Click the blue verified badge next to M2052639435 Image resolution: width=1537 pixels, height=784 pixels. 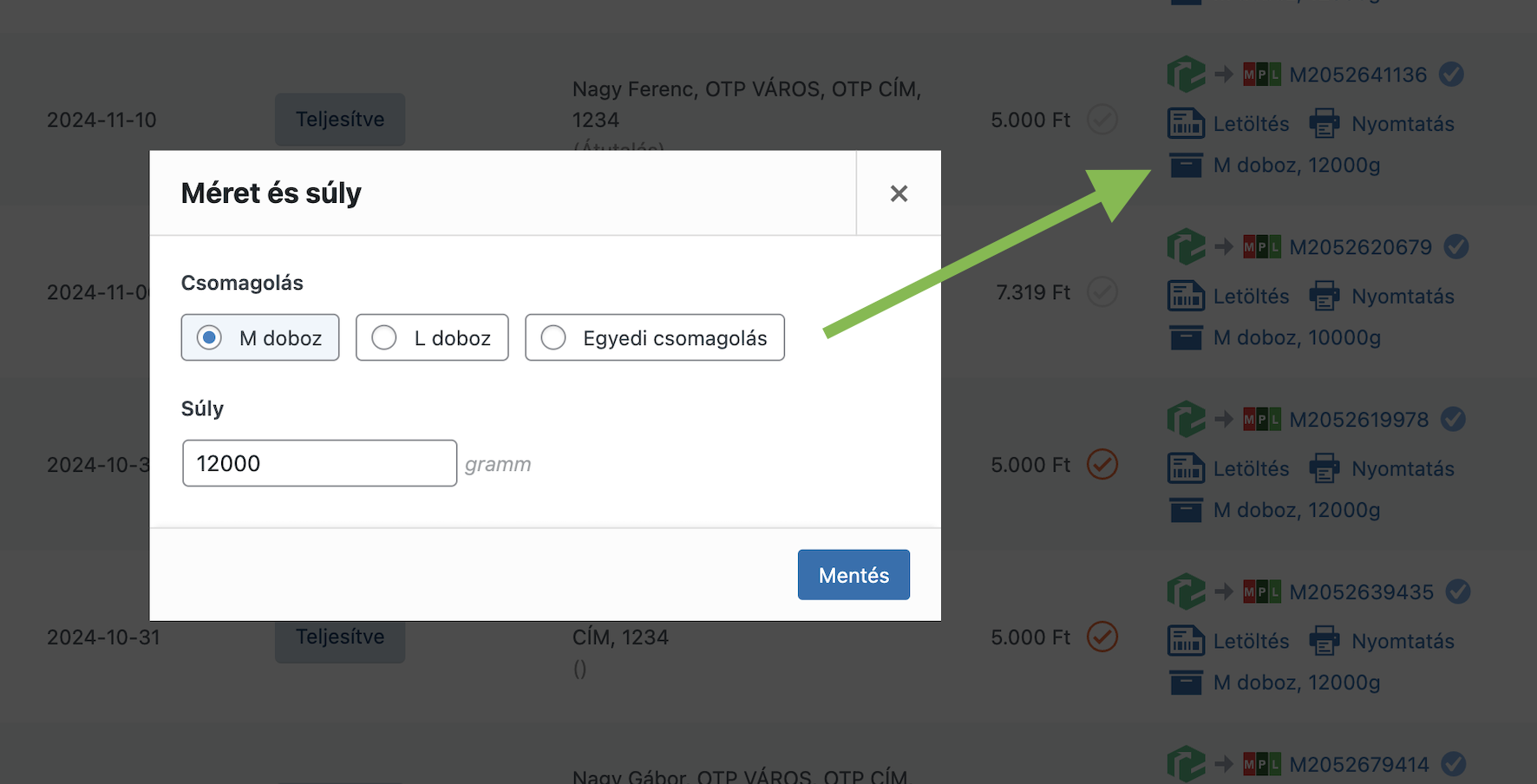(x=1458, y=592)
